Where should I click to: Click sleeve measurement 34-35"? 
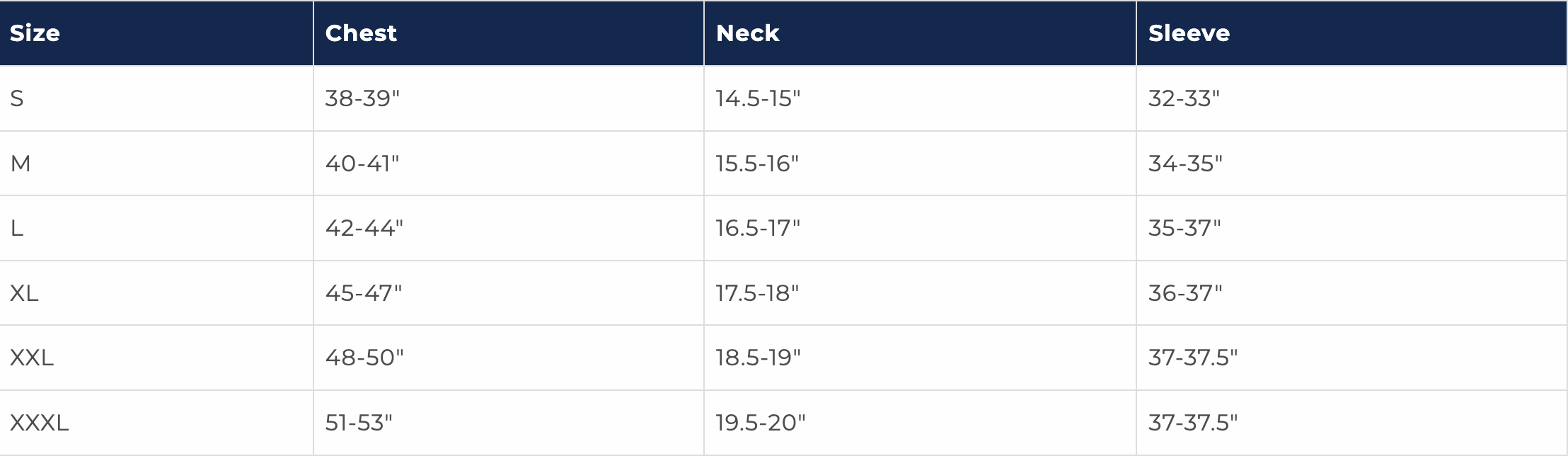tap(1185, 164)
